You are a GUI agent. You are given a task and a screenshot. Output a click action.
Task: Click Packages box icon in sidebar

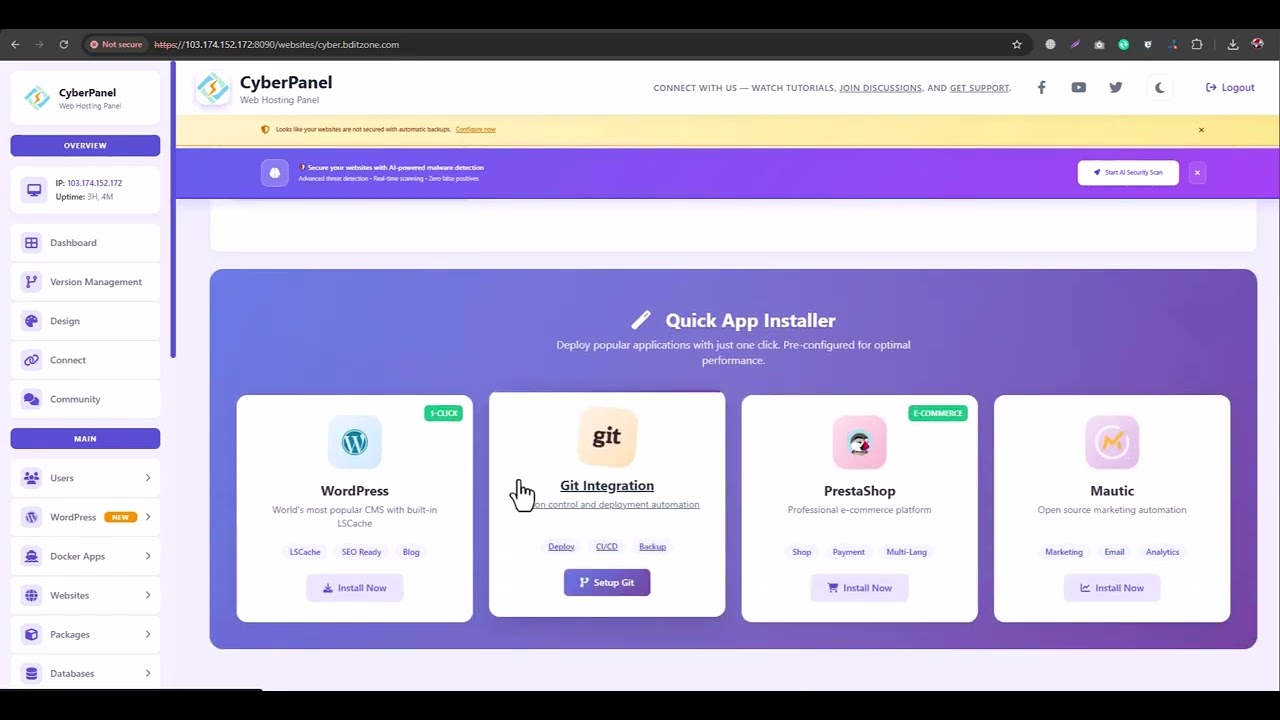[x=31, y=634]
